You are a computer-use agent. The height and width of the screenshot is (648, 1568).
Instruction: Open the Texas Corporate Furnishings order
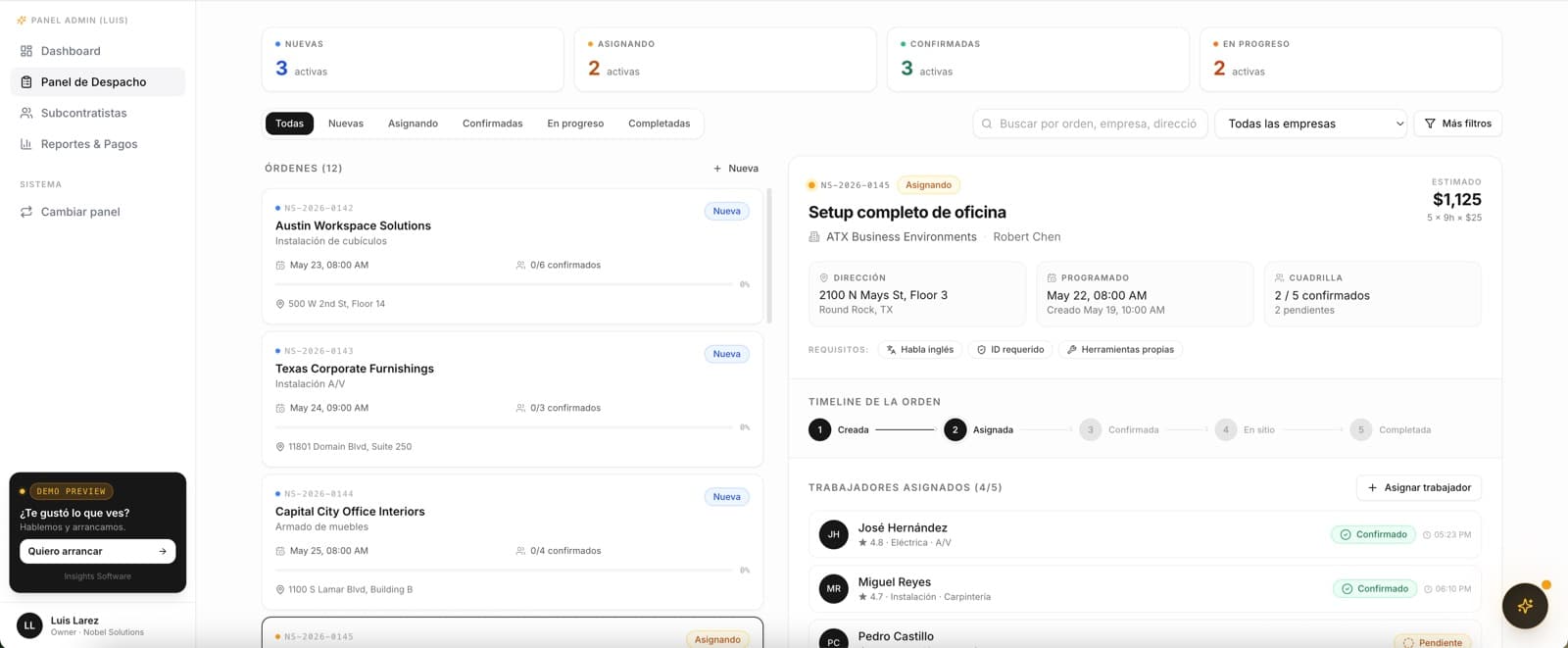point(513,400)
